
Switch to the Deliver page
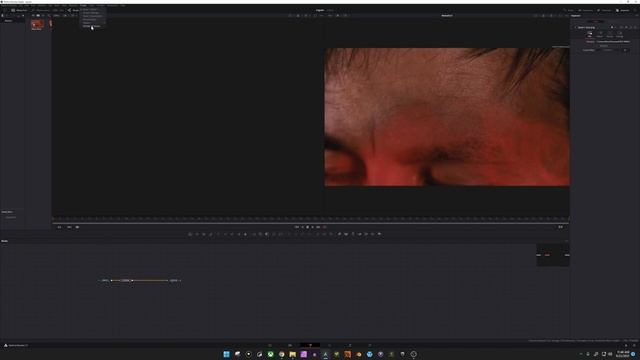point(370,345)
